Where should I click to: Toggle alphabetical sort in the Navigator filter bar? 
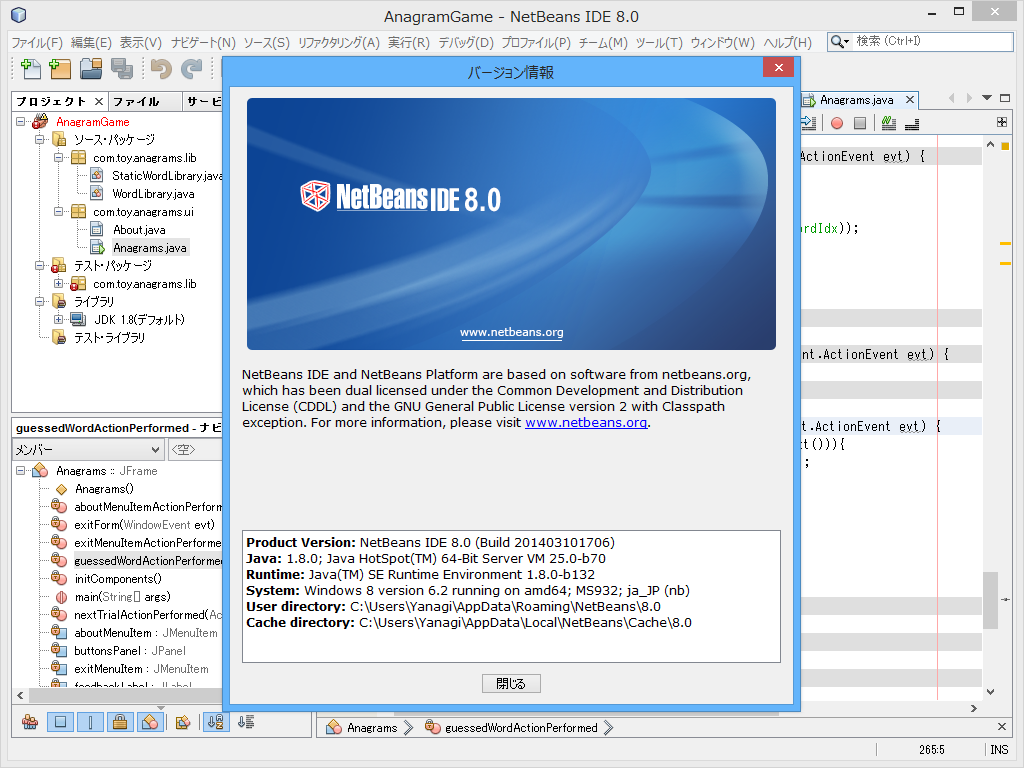[215, 722]
